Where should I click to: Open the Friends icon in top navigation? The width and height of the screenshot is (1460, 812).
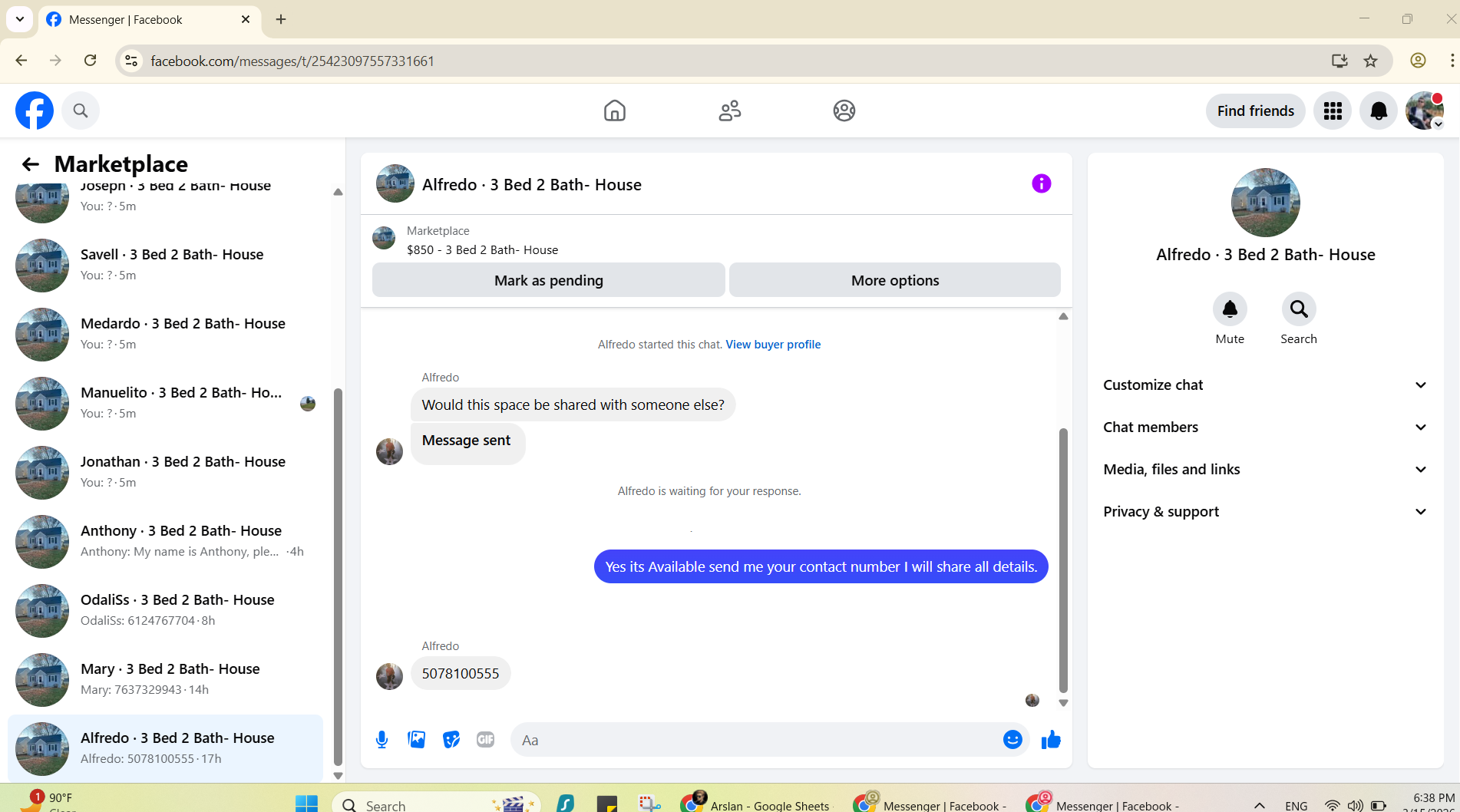click(729, 111)
